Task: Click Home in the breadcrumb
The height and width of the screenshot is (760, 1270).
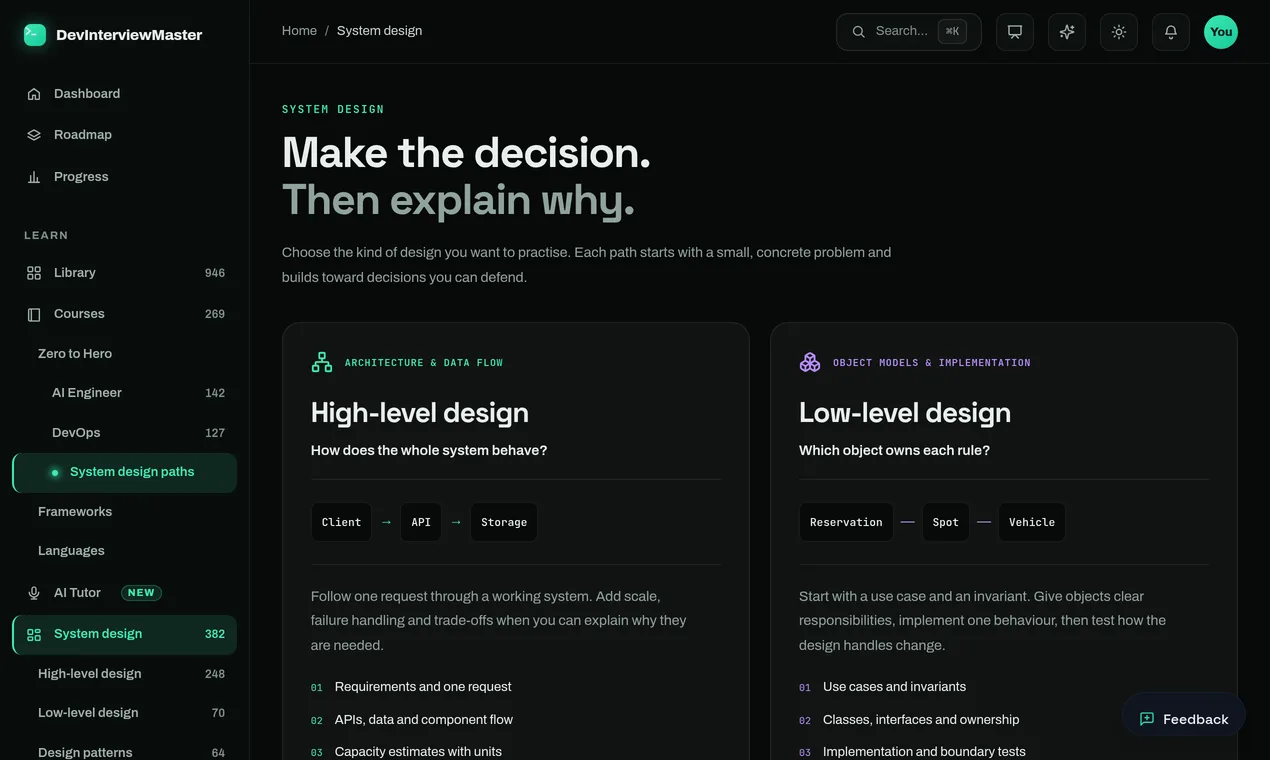Action: tap(299, 31)
